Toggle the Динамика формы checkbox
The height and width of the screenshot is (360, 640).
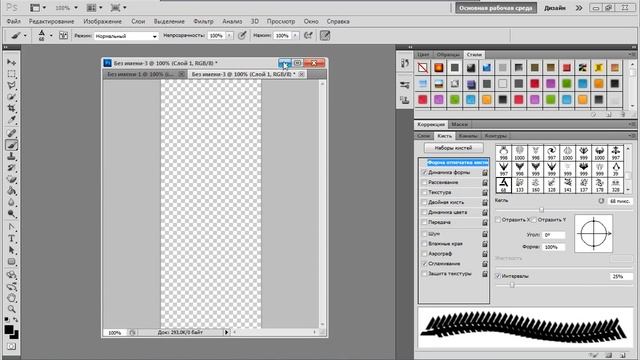tap(424, 172)
